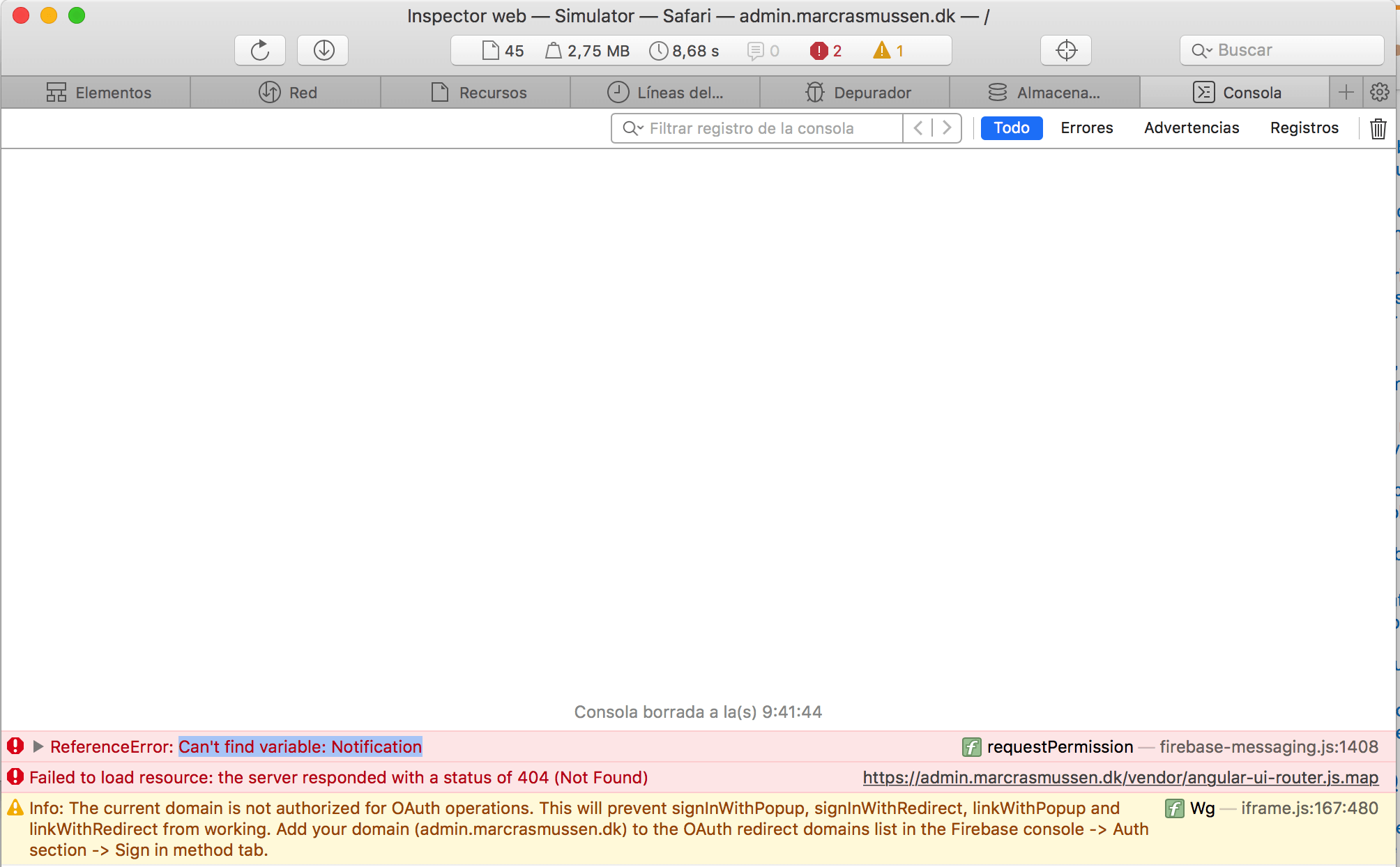Clear console with trash icon

(x=1378, y=129)
